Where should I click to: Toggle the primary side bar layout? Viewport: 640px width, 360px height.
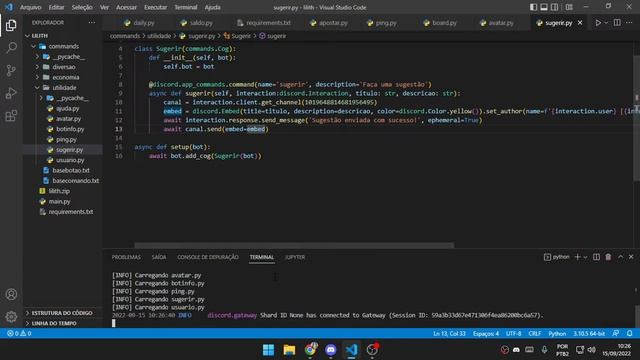[533, 7]
